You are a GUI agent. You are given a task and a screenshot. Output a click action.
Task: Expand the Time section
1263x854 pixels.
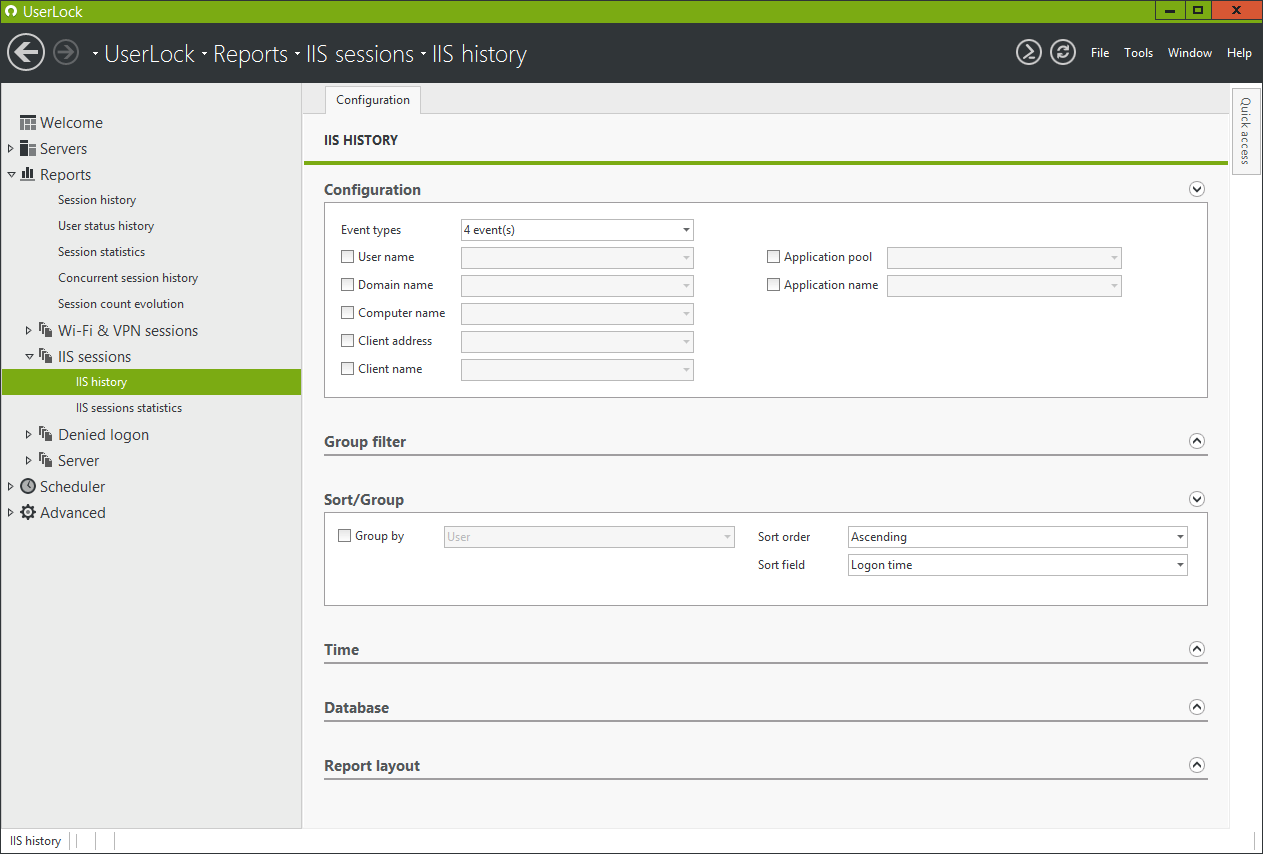pyautogui.click(x=1197, y=649)
